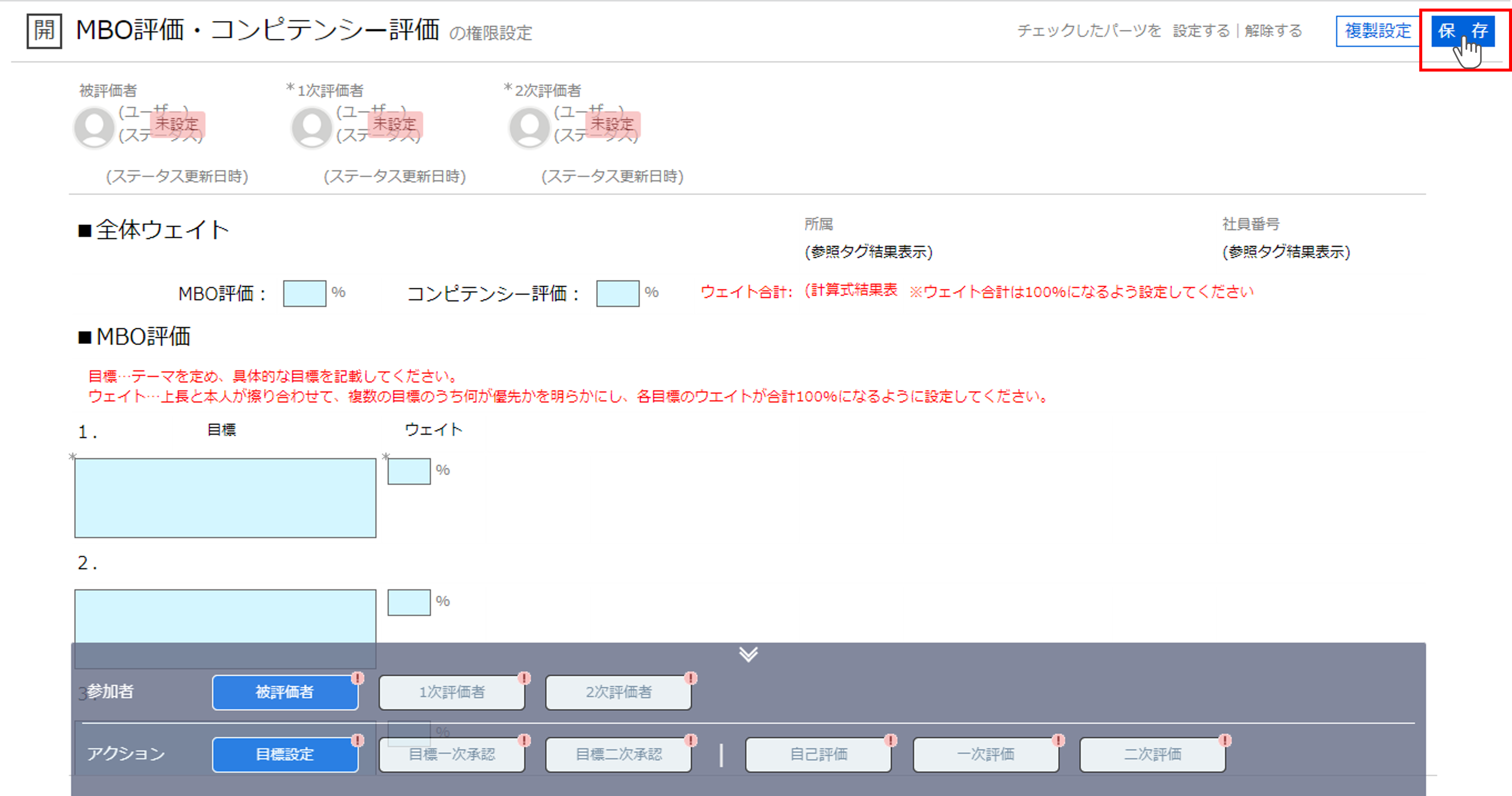
Task: Click the 1次評価者 avatar icon
Action: [312, 127]
